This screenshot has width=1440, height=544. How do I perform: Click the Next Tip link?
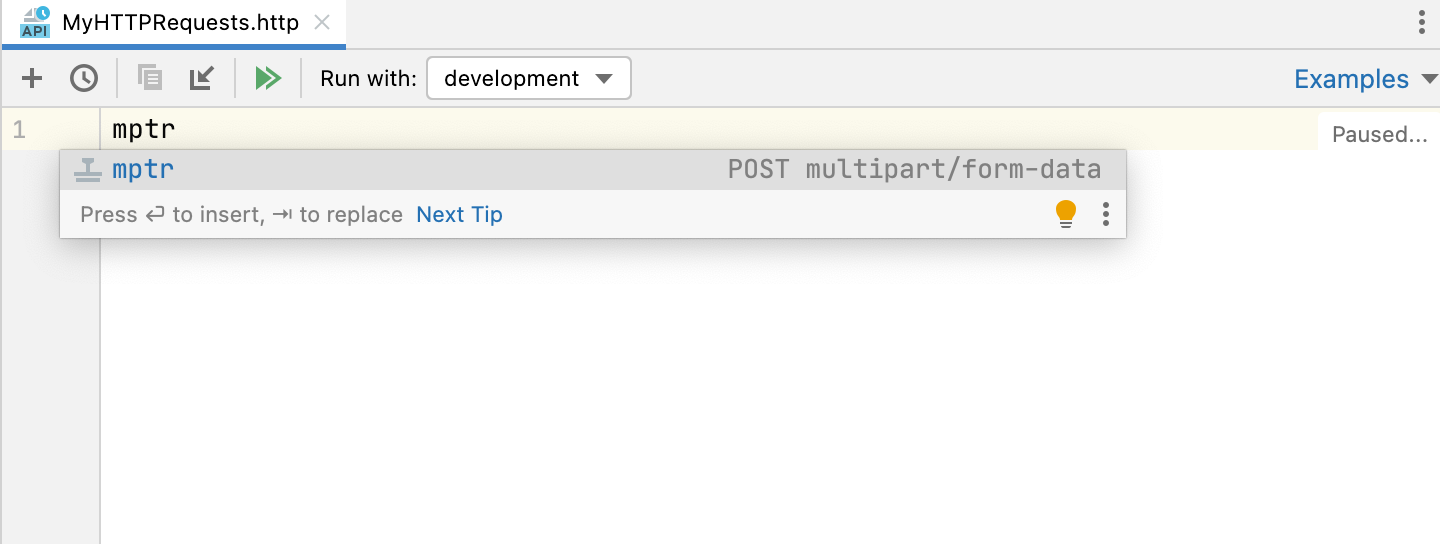coord(459,215)
